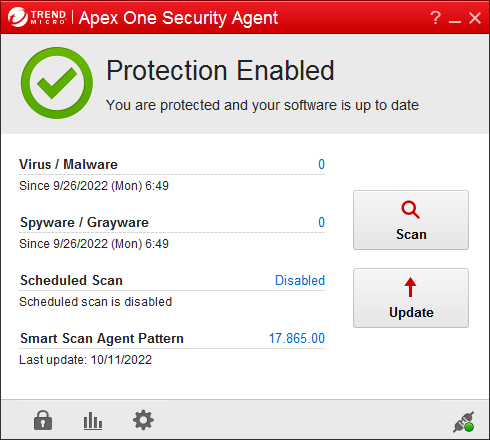The height and width of the screenshot is (440, 490).
Task: Click Smart Scan Agent Pattern version 17.865.00
Action: coord(297,338)
